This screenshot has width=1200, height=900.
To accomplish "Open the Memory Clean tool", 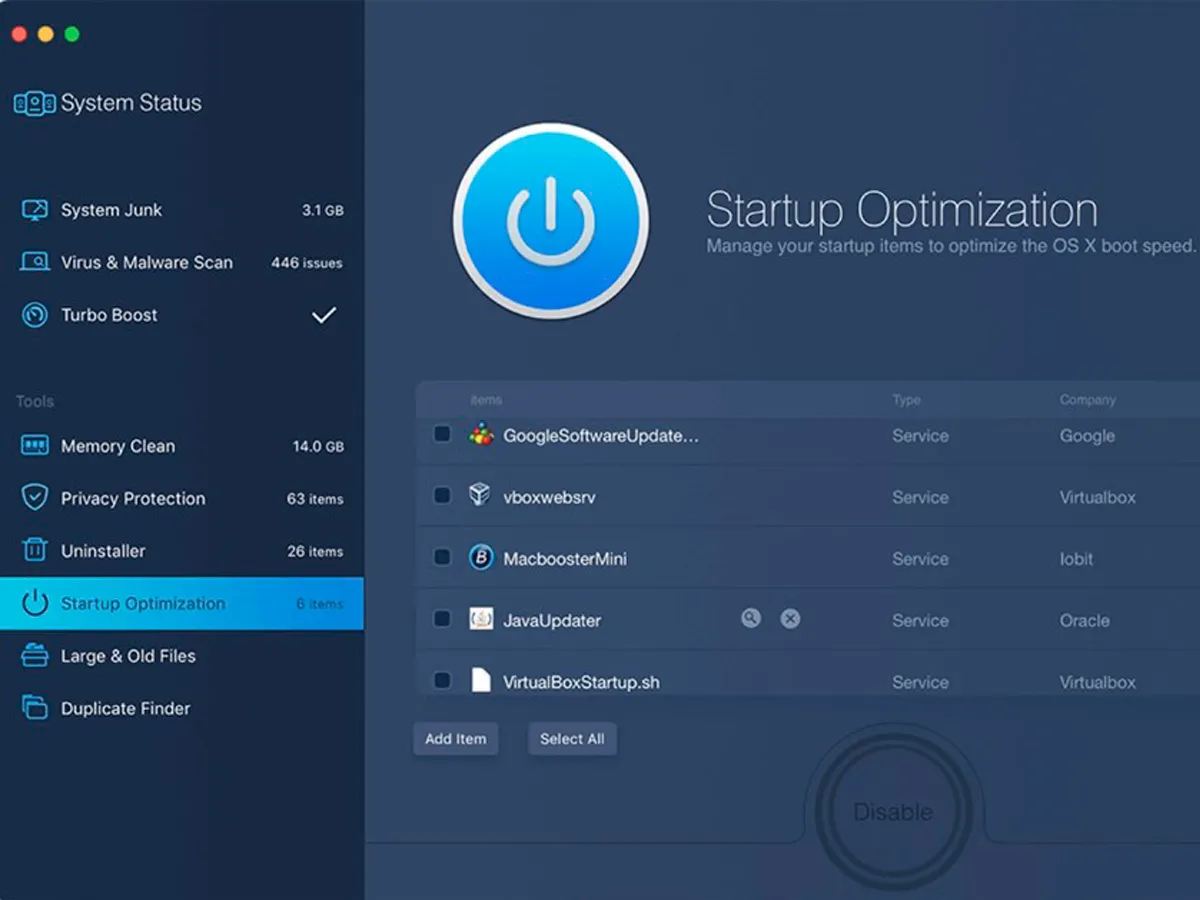I will click(x=182, y=446).
